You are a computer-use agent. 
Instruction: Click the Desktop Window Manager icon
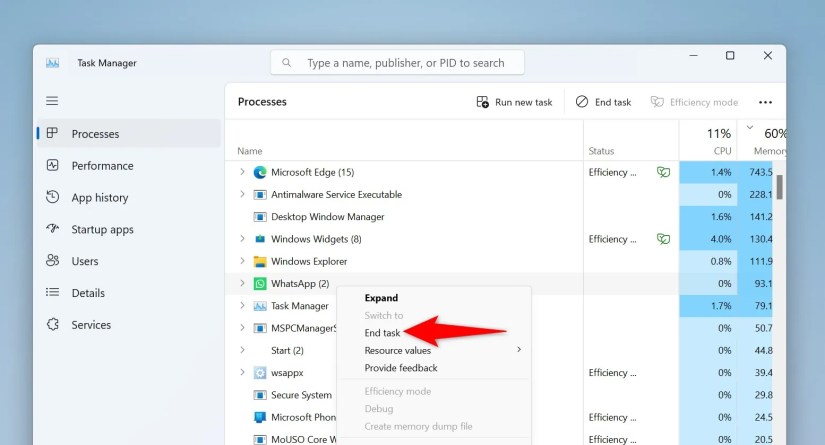tap(260, 217)
